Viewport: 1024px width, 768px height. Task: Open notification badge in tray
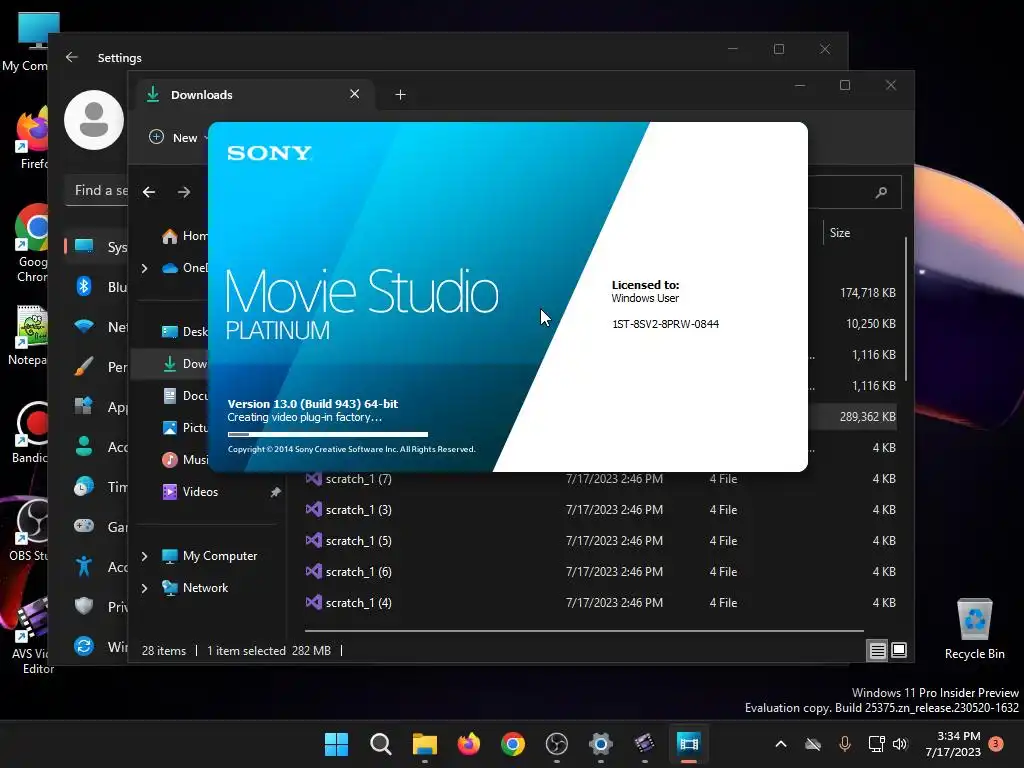point(996,743)
